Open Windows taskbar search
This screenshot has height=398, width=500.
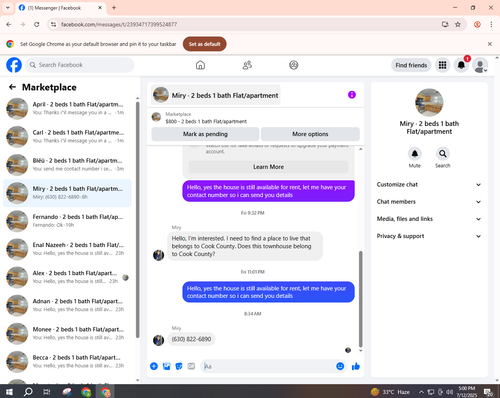pos(28,392)
